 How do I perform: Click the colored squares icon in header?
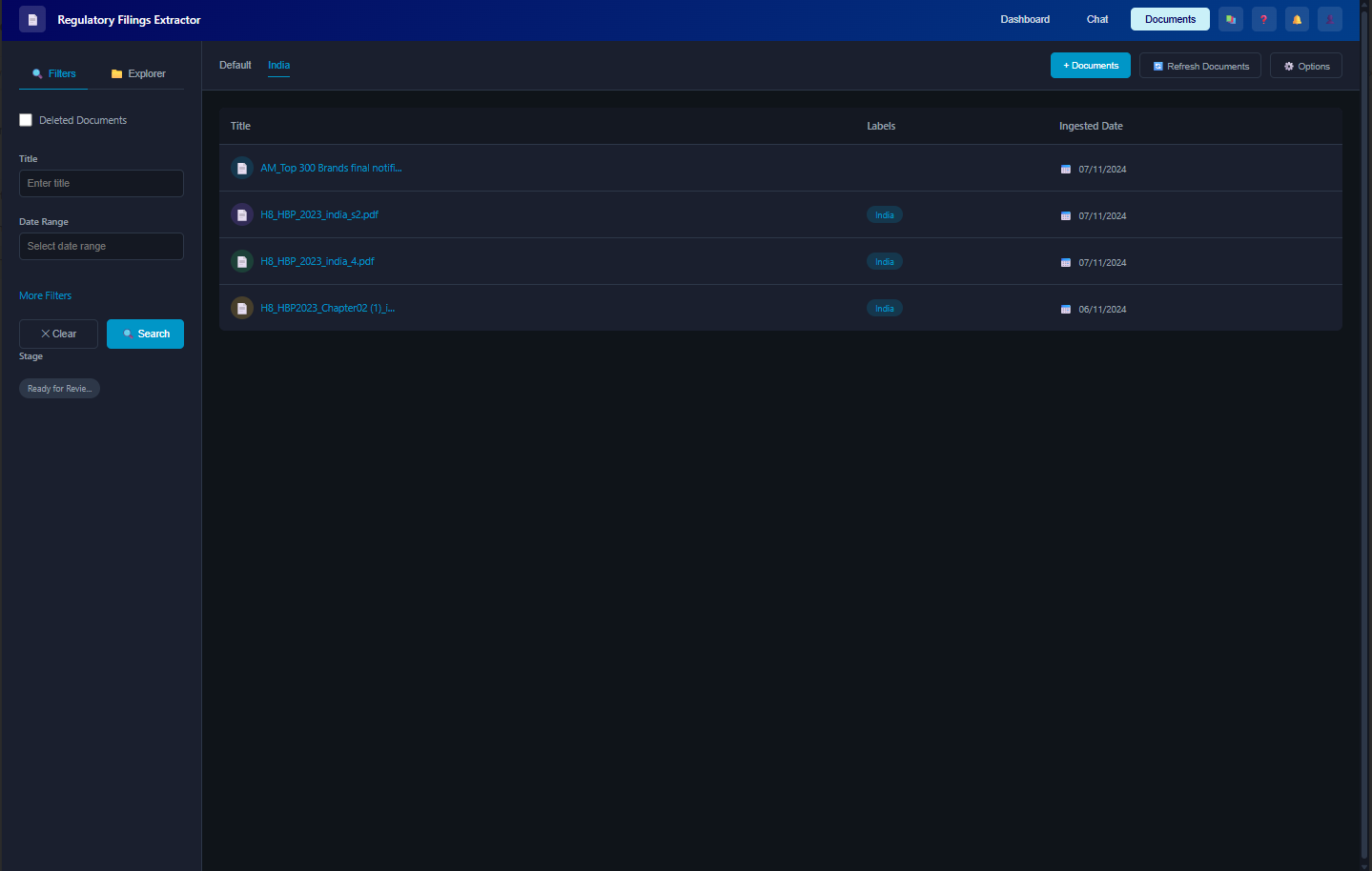coord(1231,19)
